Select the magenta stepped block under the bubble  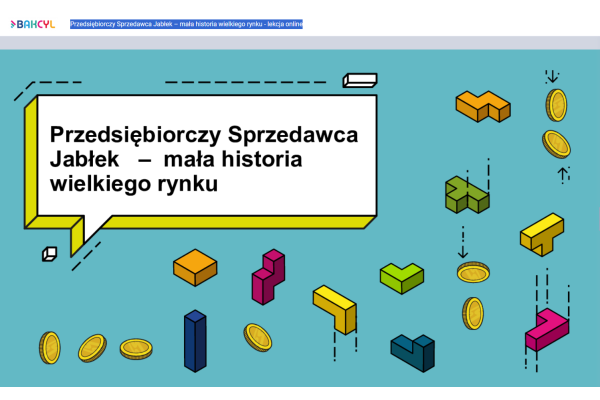click(x=267, y=277)
